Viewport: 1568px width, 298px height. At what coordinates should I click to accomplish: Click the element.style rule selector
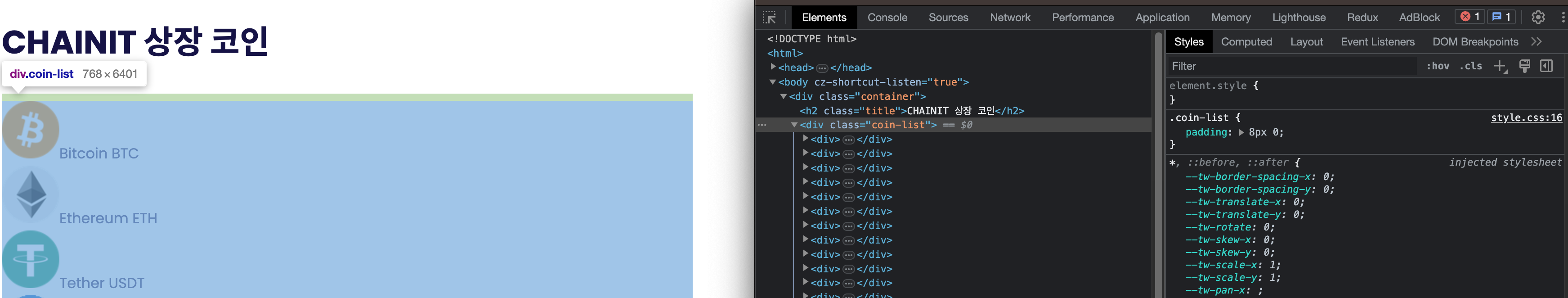[x=1208, y=86]
